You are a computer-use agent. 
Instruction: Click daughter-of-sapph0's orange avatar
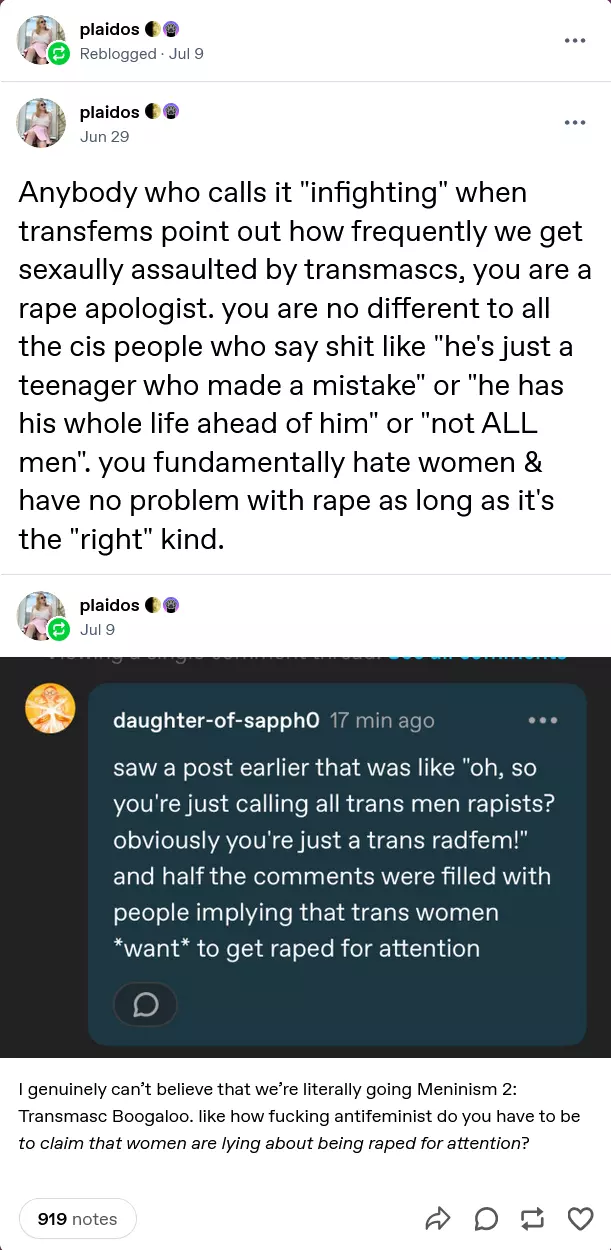tap(50, 708)
